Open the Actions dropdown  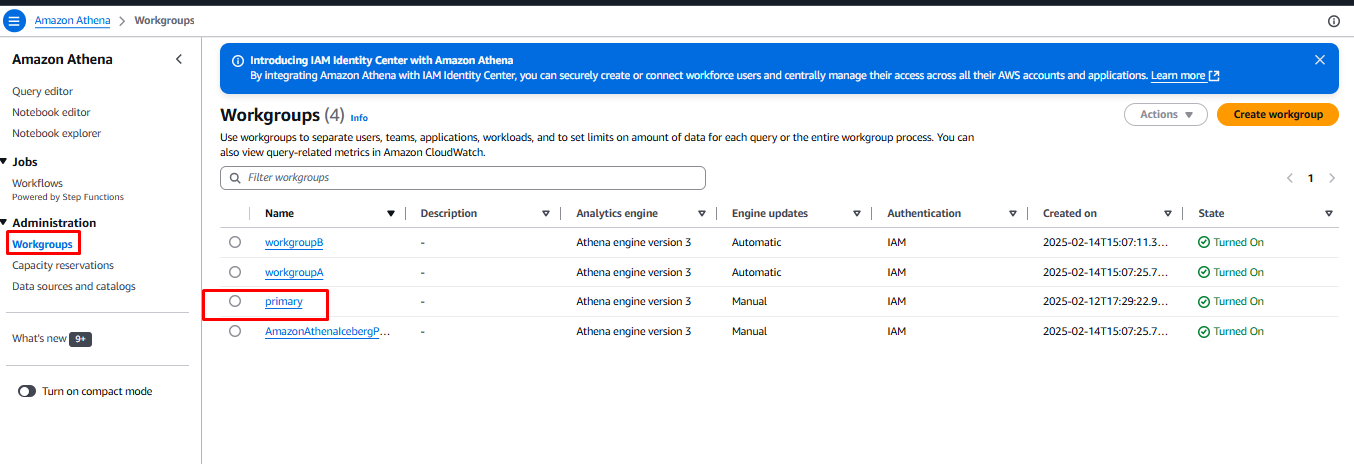pyautogui.click(x=1165, y=114)
